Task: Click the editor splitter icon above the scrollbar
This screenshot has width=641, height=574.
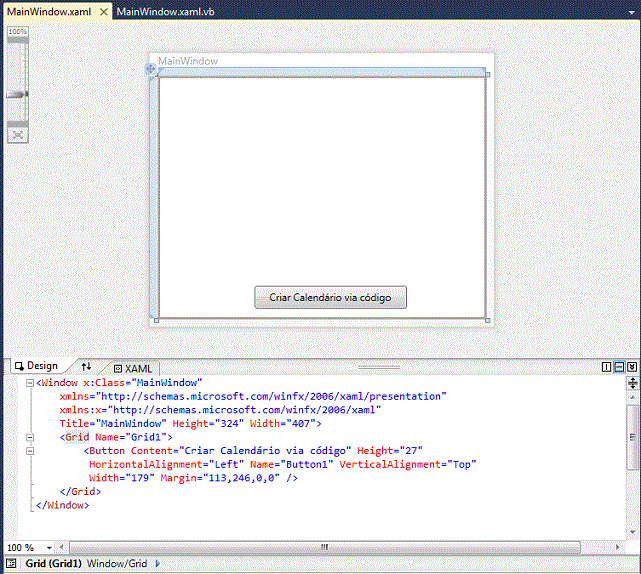Action: pos(632,383)
